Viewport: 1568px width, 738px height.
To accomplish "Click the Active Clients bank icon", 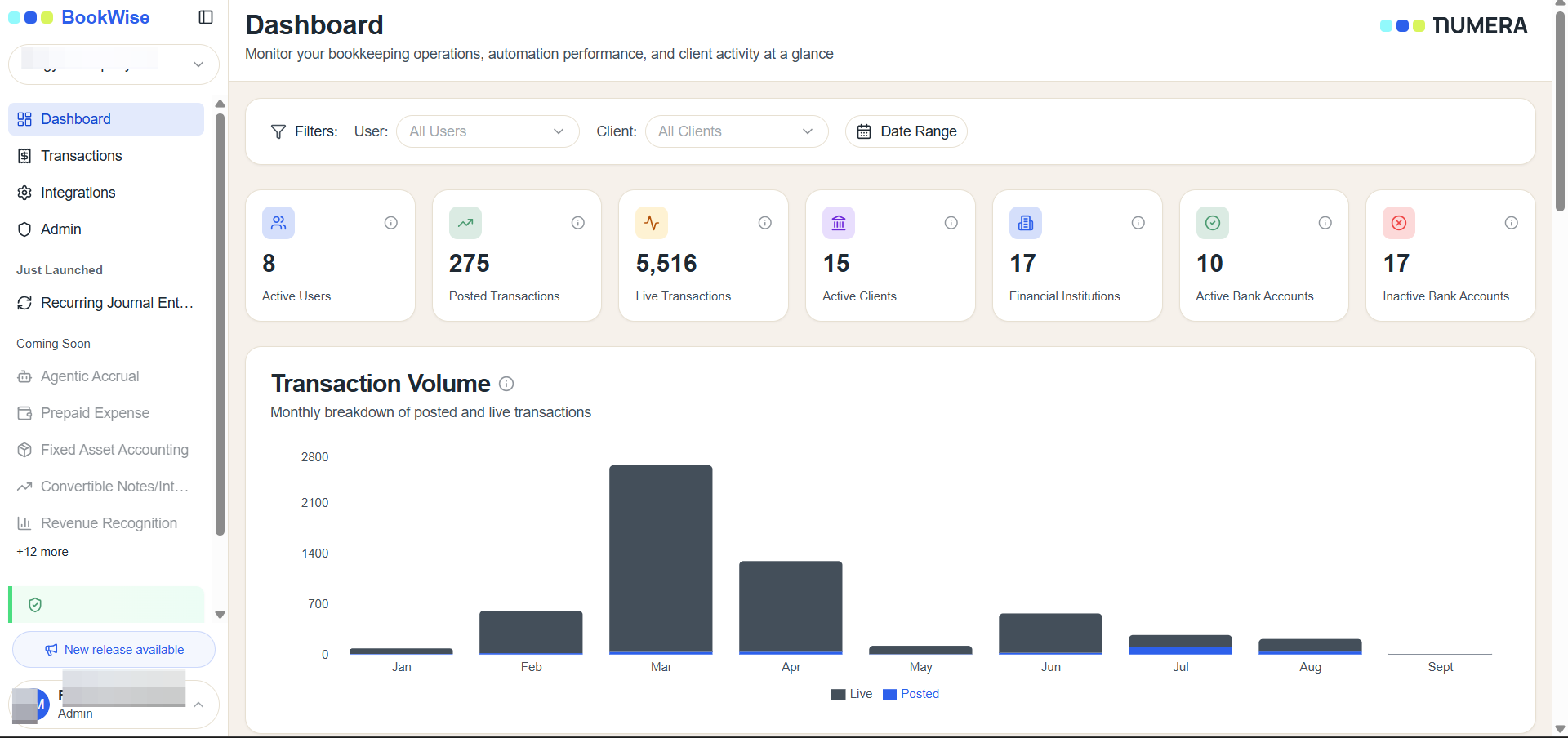I will [x=839, y=223].
